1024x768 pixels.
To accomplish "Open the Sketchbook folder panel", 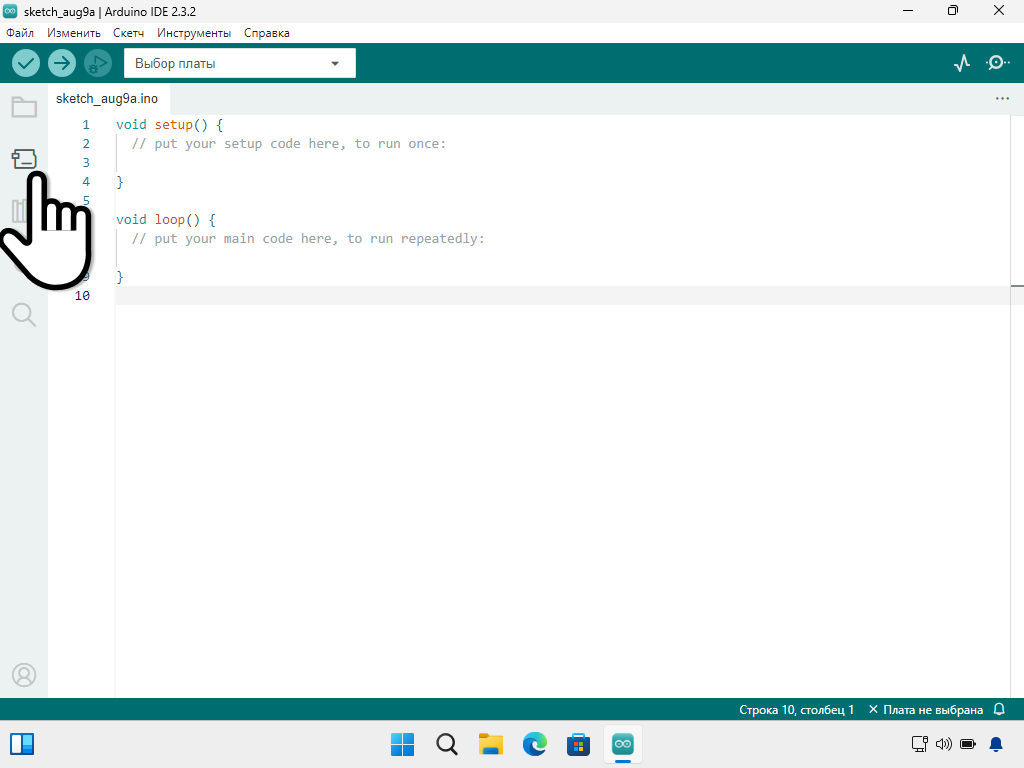I will point(24,106).
